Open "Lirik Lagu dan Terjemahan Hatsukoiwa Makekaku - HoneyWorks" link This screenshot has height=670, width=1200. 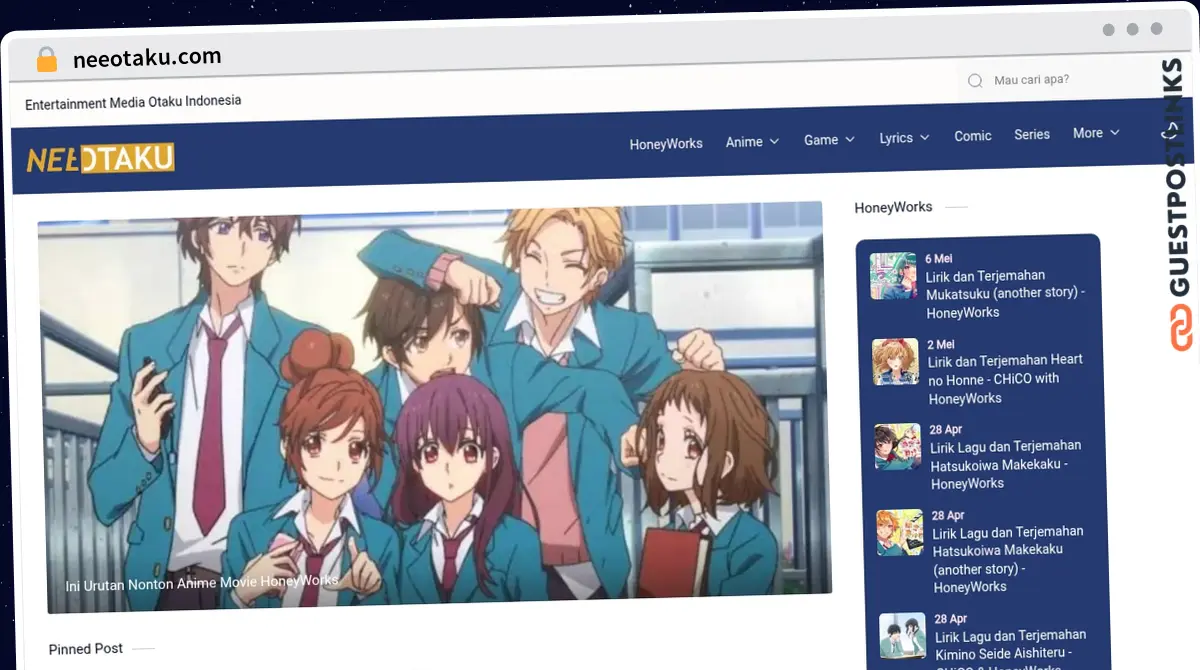point(1006,464)
